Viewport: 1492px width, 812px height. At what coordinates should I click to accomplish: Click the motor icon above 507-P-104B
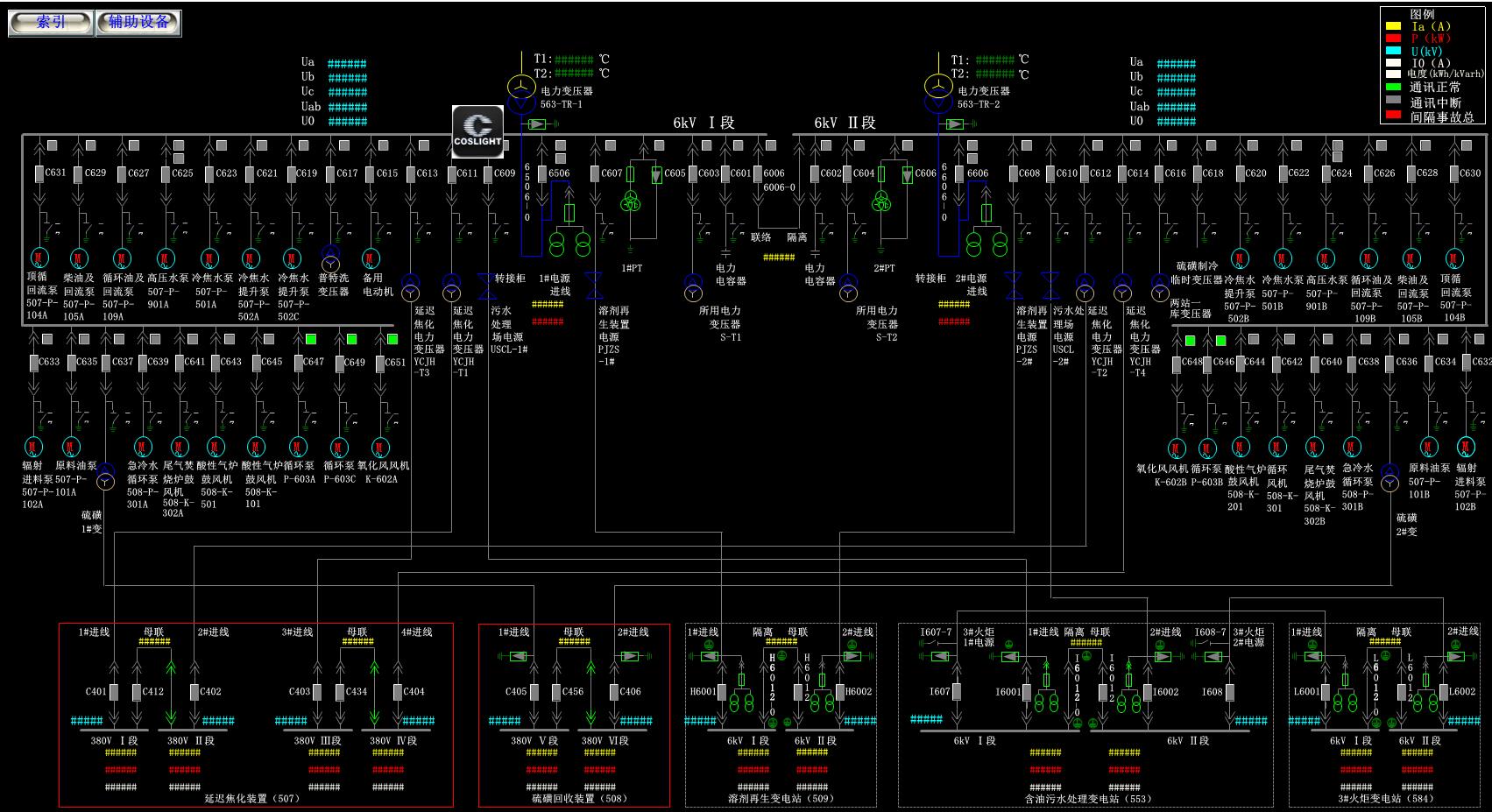(x=1453, y=258)
